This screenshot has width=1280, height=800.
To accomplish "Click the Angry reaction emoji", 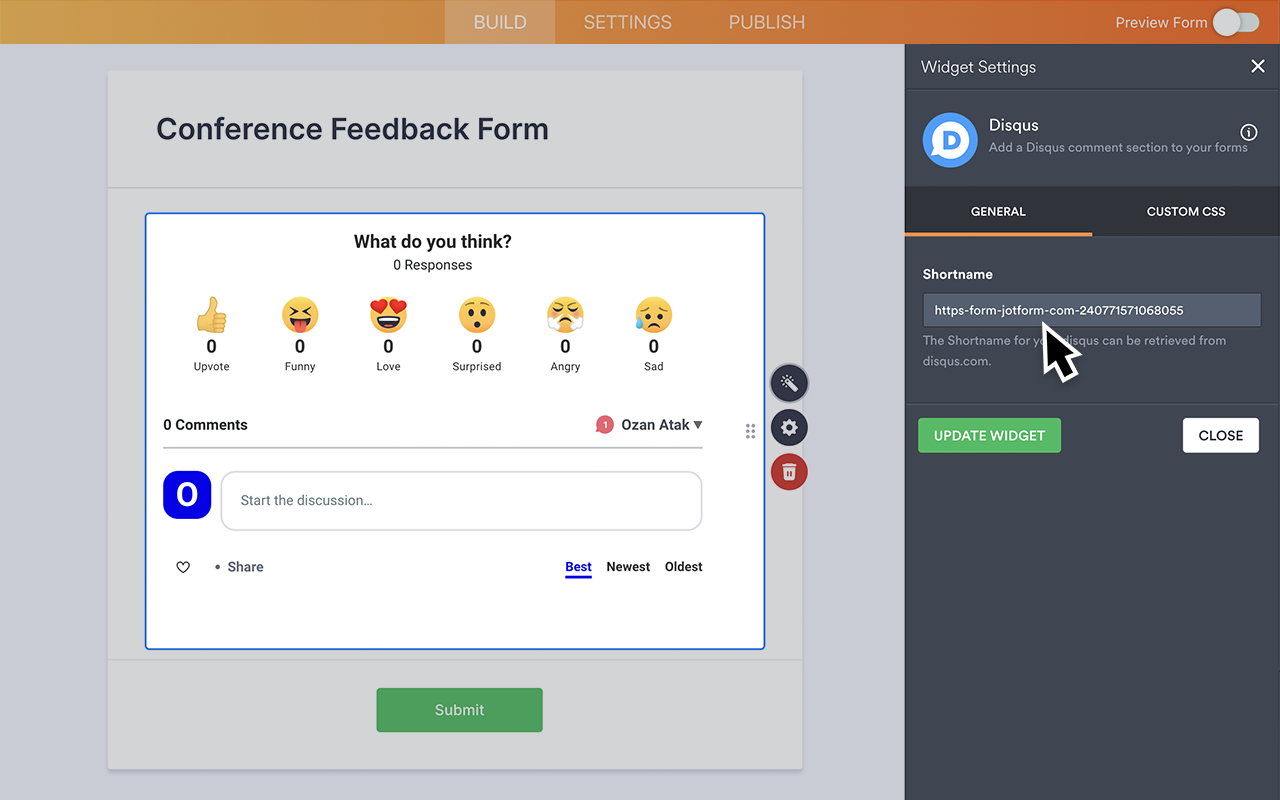I will click(x=565, y=314).
